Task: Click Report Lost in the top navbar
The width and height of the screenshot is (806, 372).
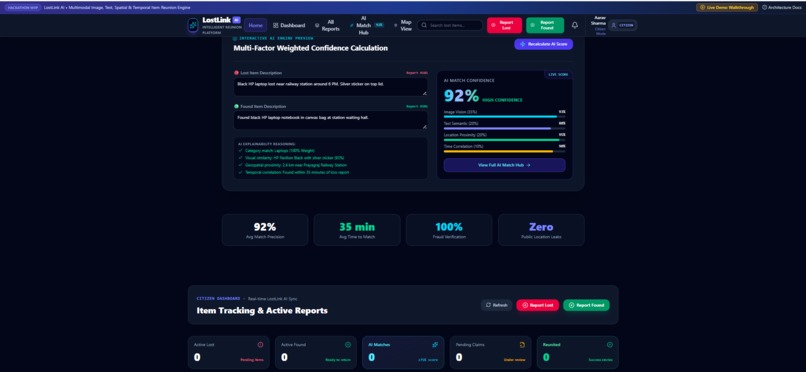Action: click(x=504, y=25)
